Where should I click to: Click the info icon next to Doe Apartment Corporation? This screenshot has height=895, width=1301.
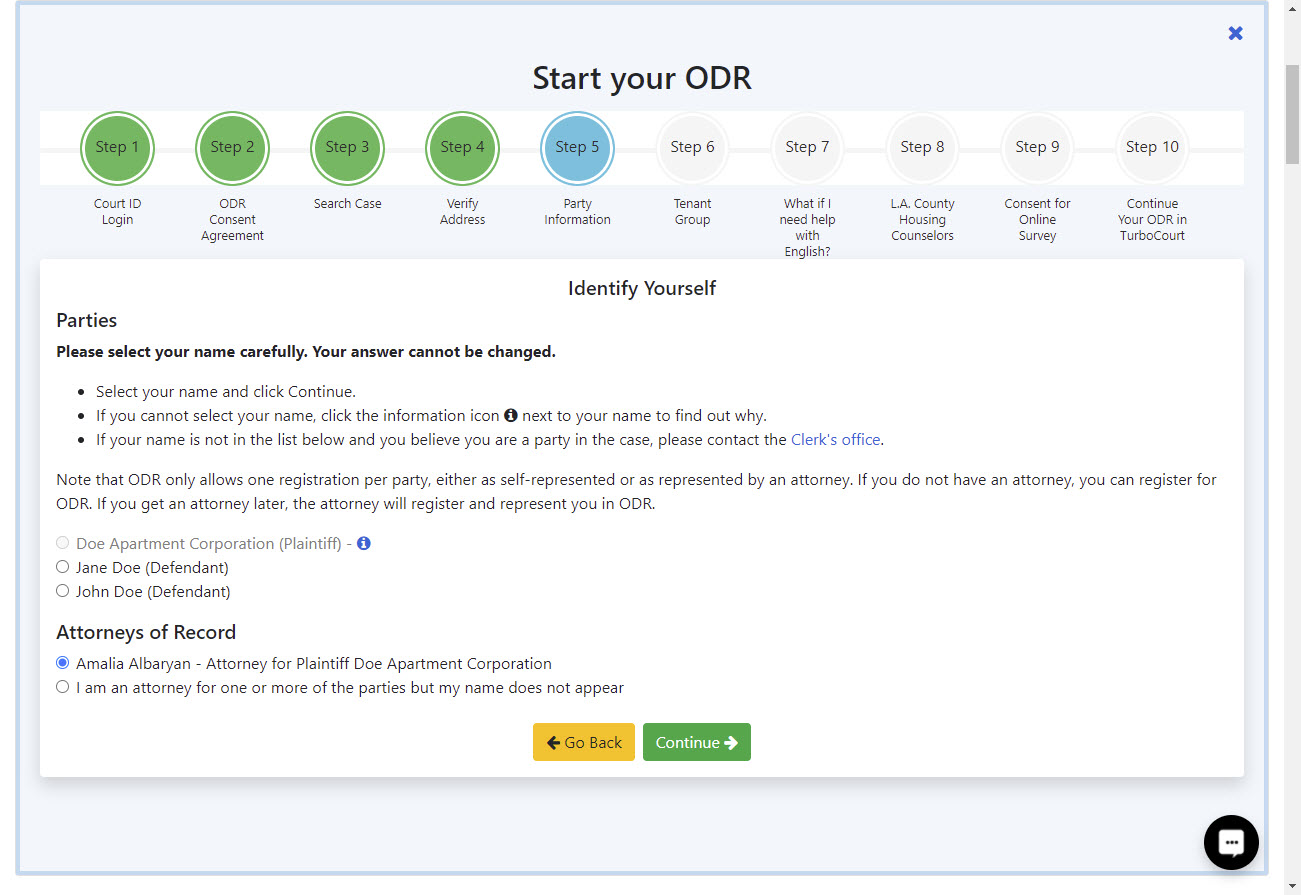point(363,542)
